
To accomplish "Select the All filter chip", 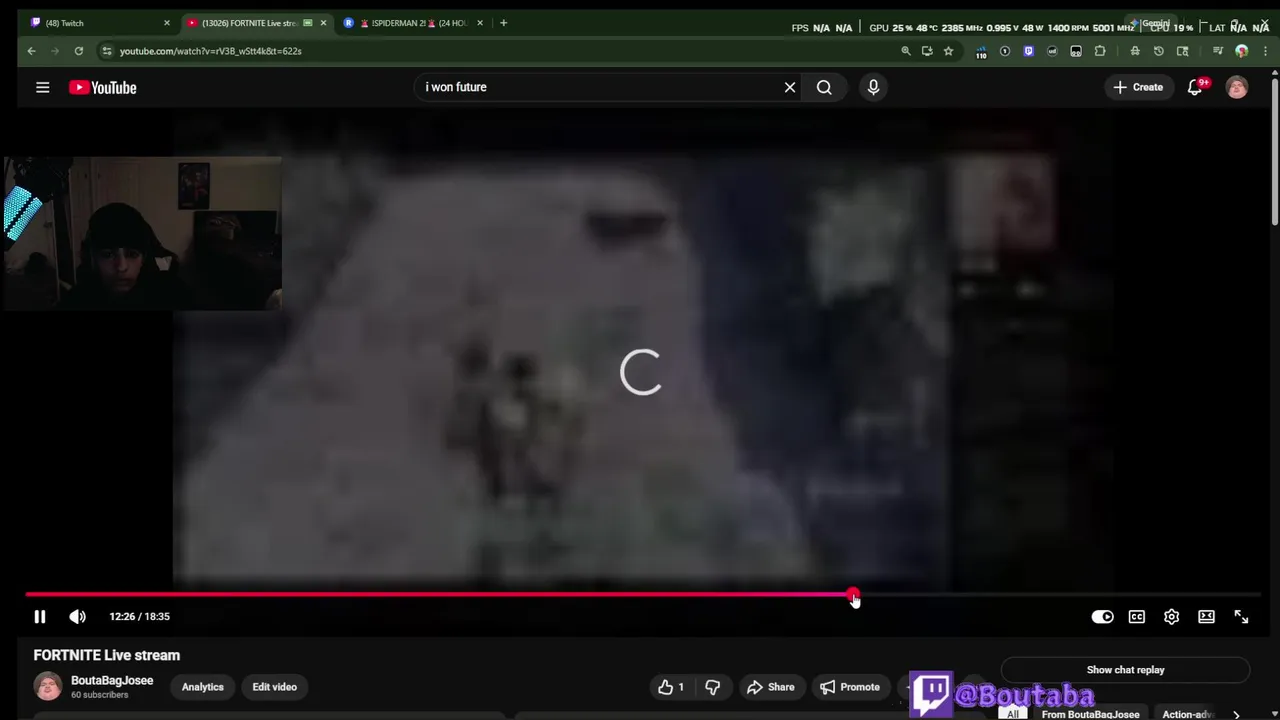I will [1013, 714].
